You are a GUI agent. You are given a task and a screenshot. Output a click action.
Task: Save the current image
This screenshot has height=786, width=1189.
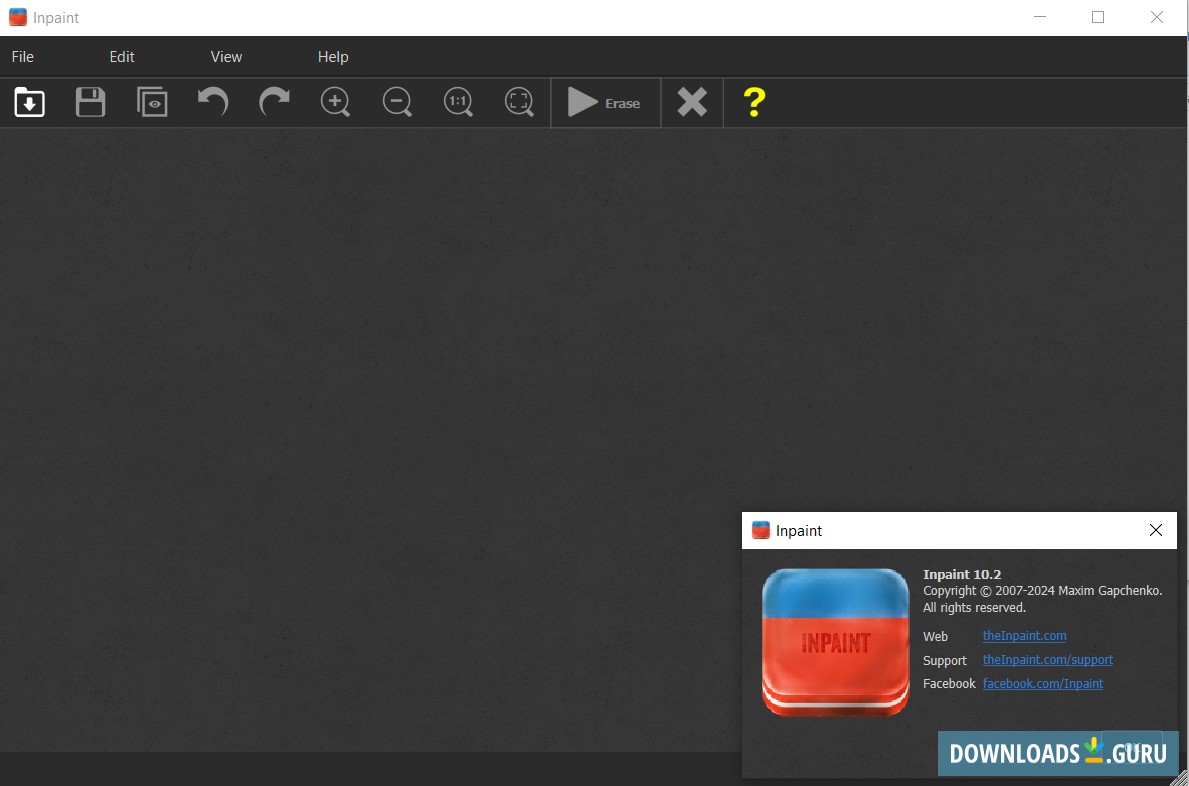[90, 102]
